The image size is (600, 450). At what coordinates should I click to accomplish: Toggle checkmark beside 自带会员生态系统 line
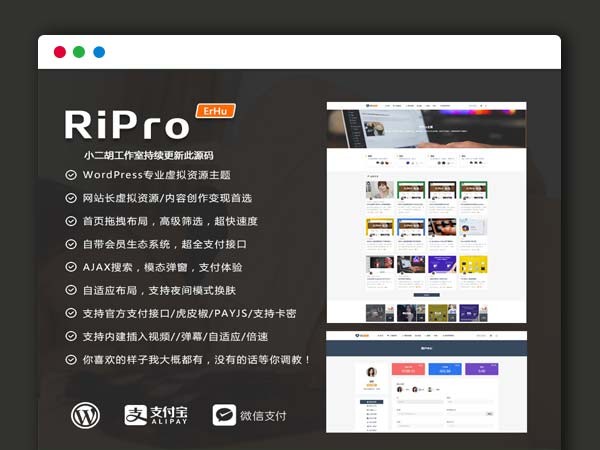pos(70,244)
